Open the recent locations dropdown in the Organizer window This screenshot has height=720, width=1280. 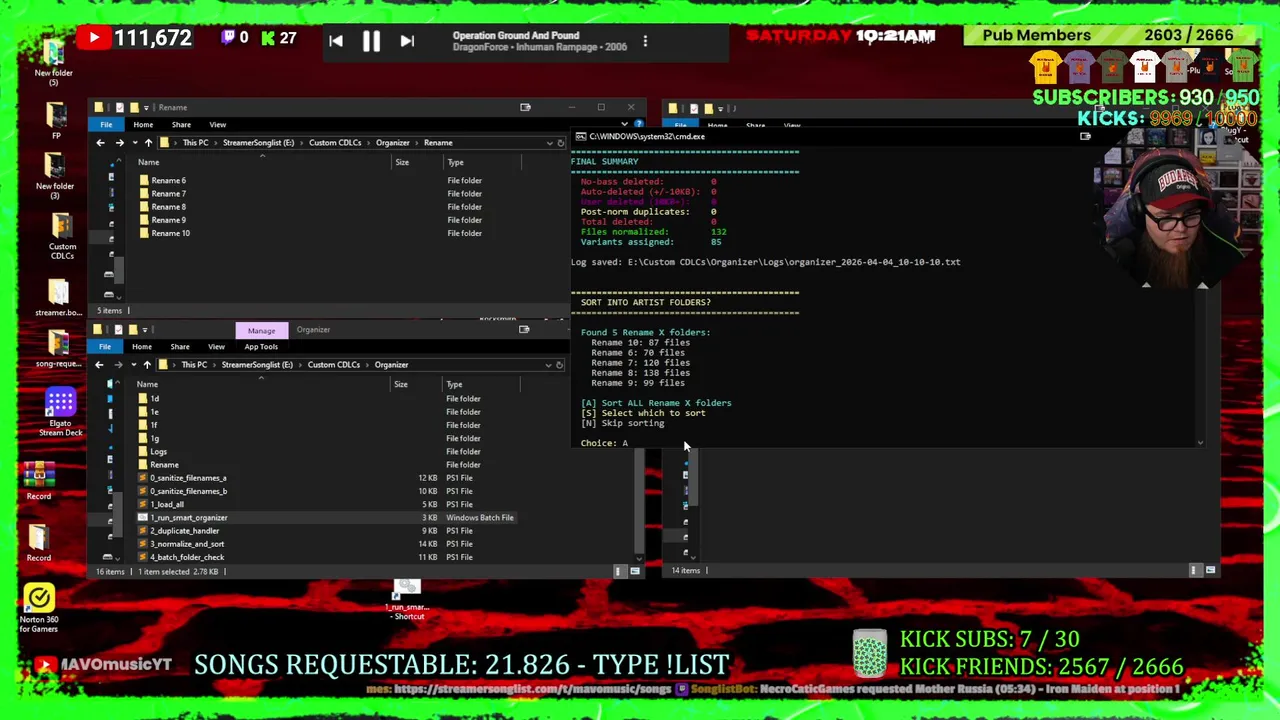pyautogui.click(x=133, y=365)
